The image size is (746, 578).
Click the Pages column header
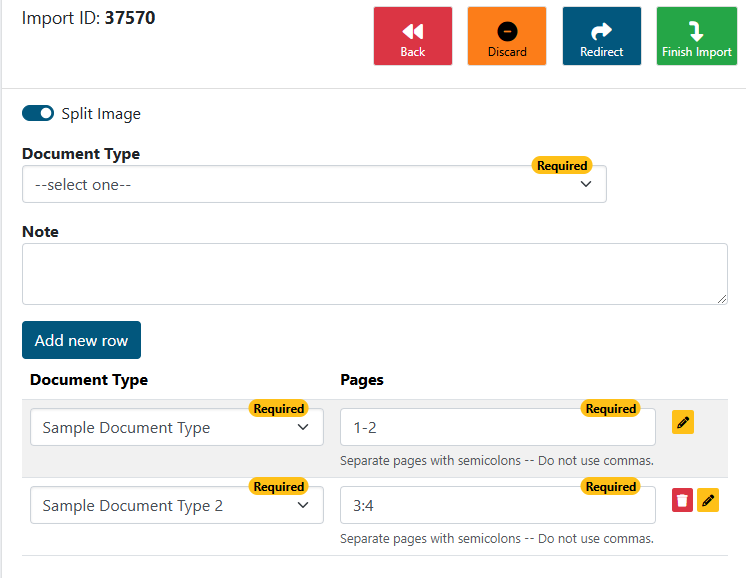tap(362, 380)
